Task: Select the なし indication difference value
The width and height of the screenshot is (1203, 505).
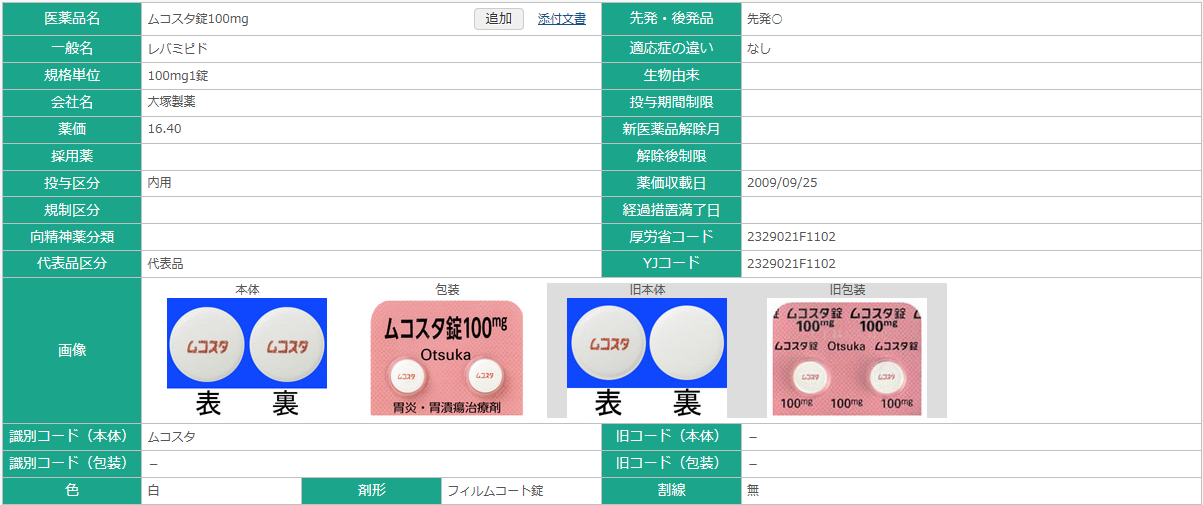Action: 759,48
